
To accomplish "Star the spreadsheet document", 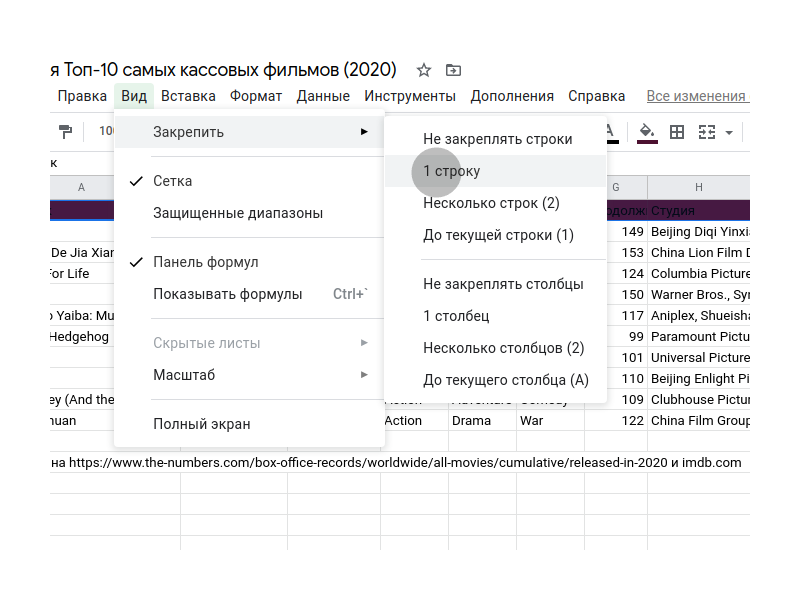I will (x=424, y=70).
